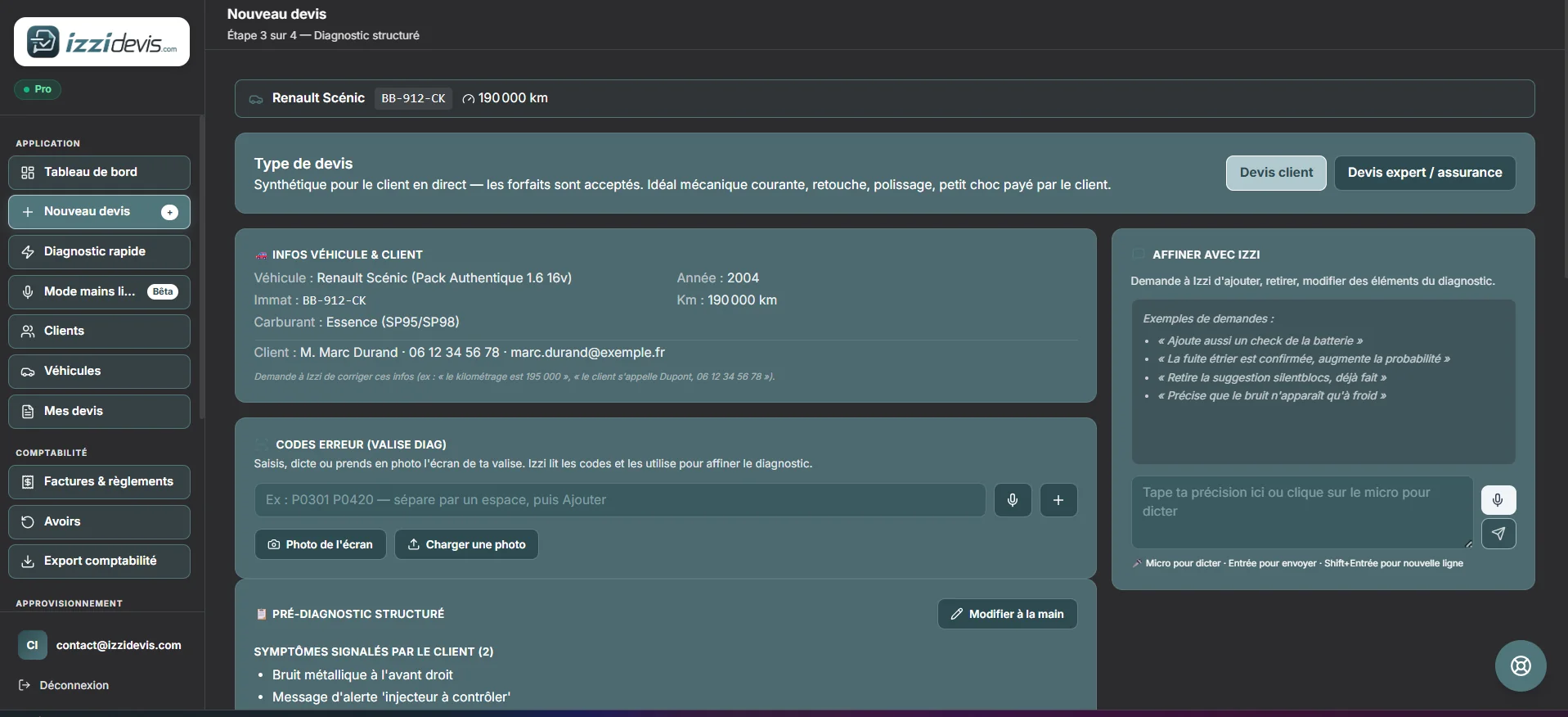Click the Izzi precision text area
This screenshot has width=1568, height=717.
click(x=1302, y=512)
